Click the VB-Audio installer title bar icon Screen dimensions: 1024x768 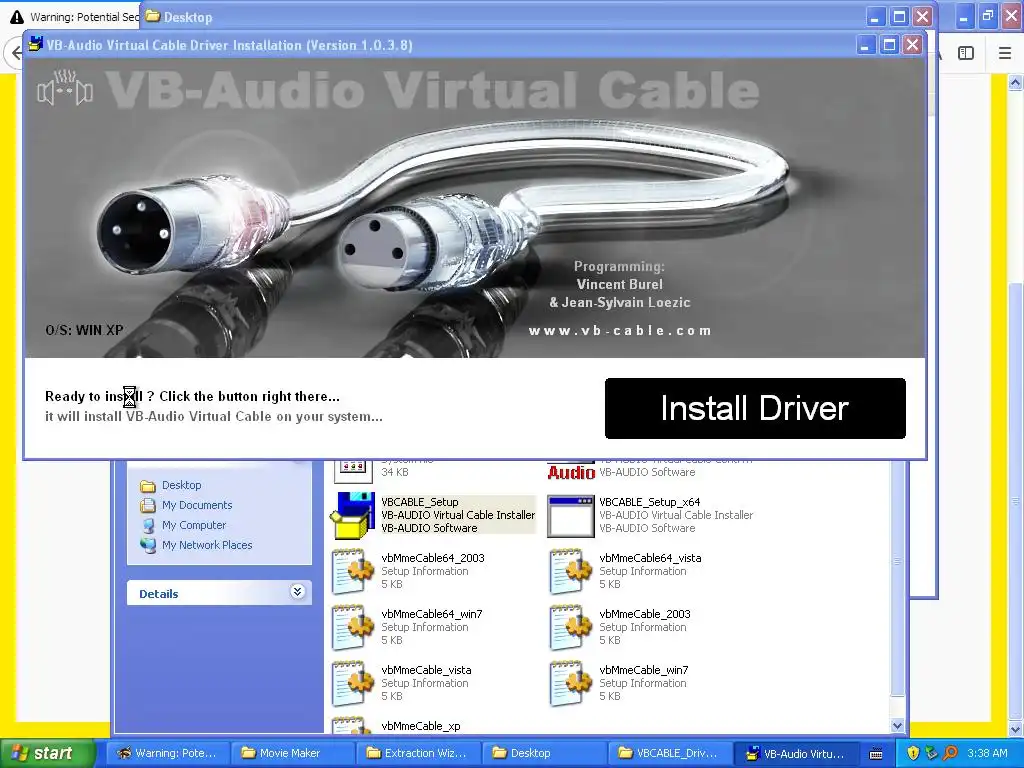click(x=35, y=44)
